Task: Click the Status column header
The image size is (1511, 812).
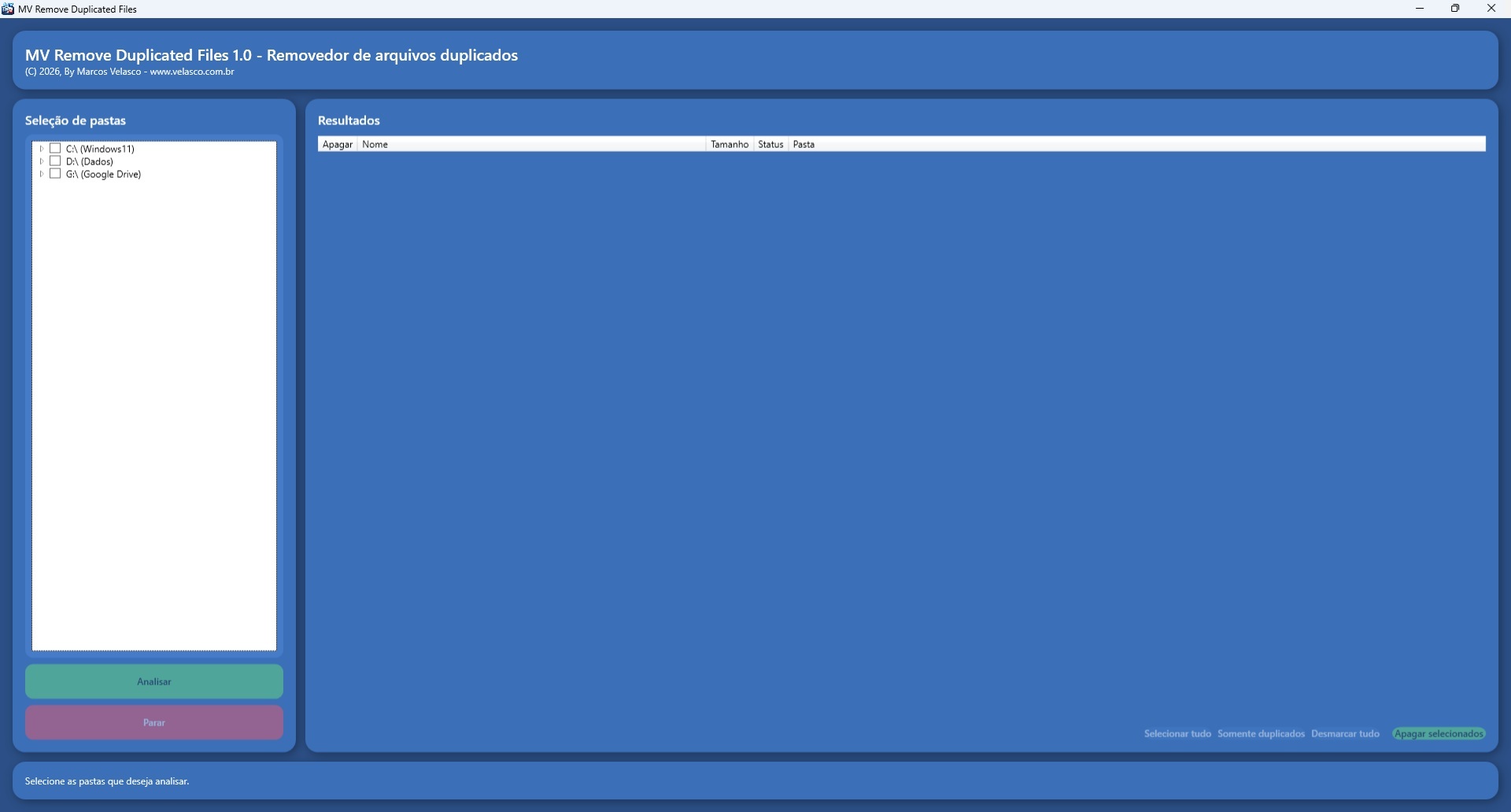Action: 770,145
